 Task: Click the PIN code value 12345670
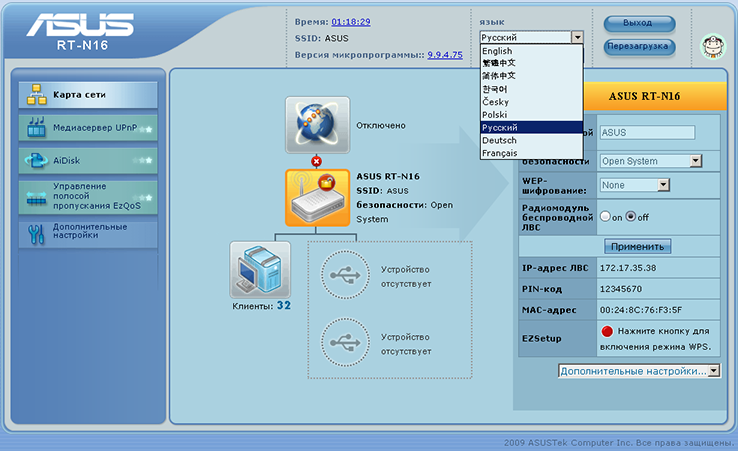(621, 289)
